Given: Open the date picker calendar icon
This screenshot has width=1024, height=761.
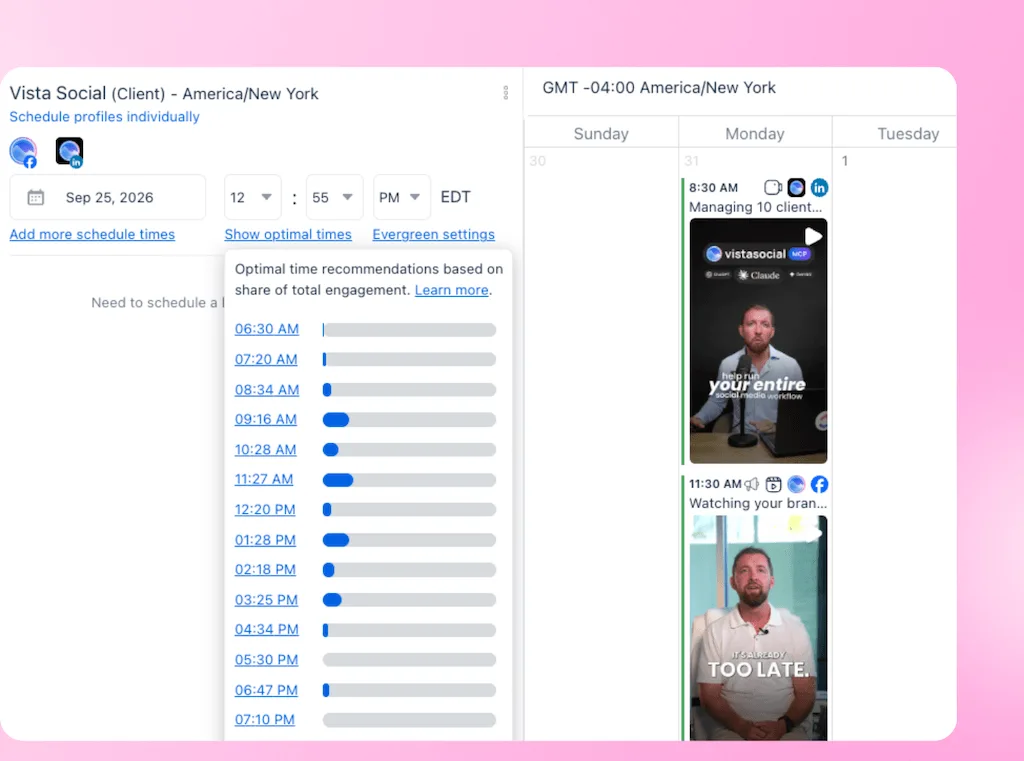Looking at the screenshot, I should tap(36, 197).
